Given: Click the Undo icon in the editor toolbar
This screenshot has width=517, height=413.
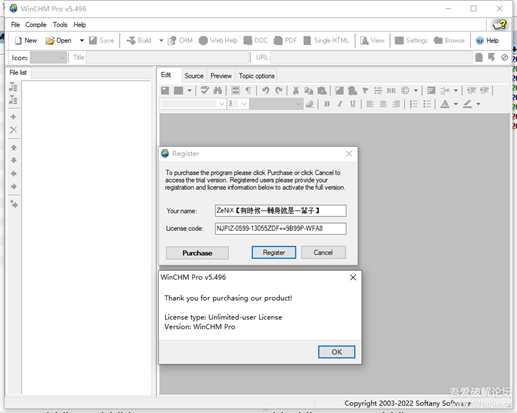Looking at the screenshot, I should [266, 90].
